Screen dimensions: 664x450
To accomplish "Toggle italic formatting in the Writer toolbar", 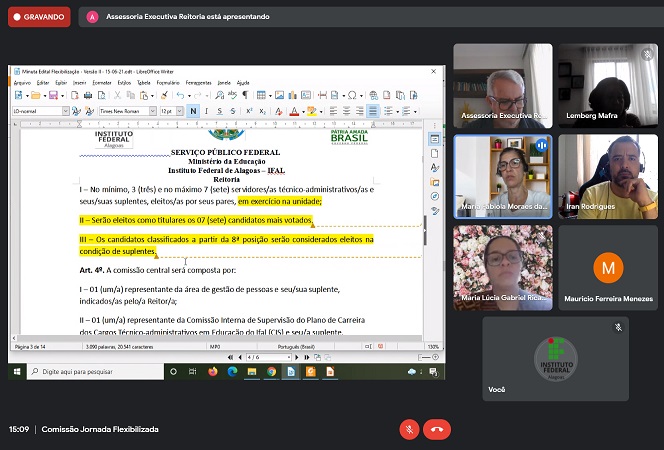I will [x=207, y=111].
